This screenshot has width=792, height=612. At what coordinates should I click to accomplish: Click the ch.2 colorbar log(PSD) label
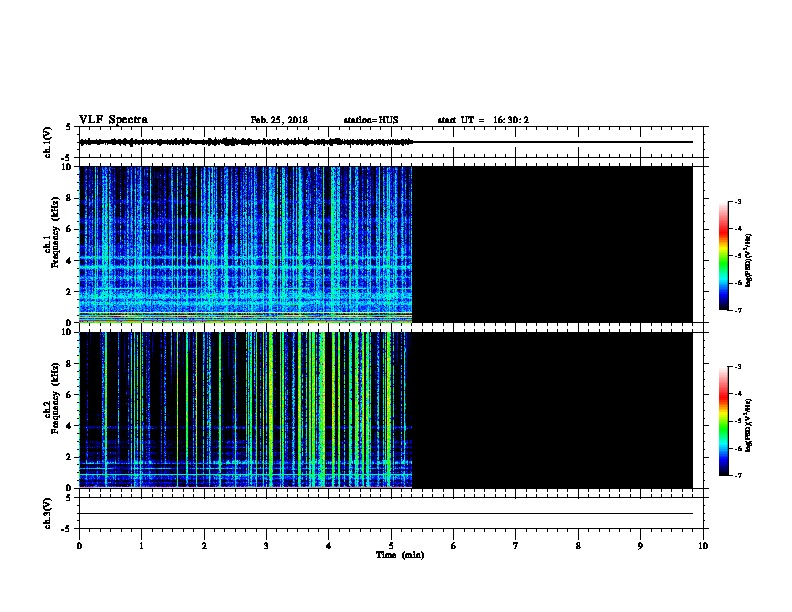point(748,426)
